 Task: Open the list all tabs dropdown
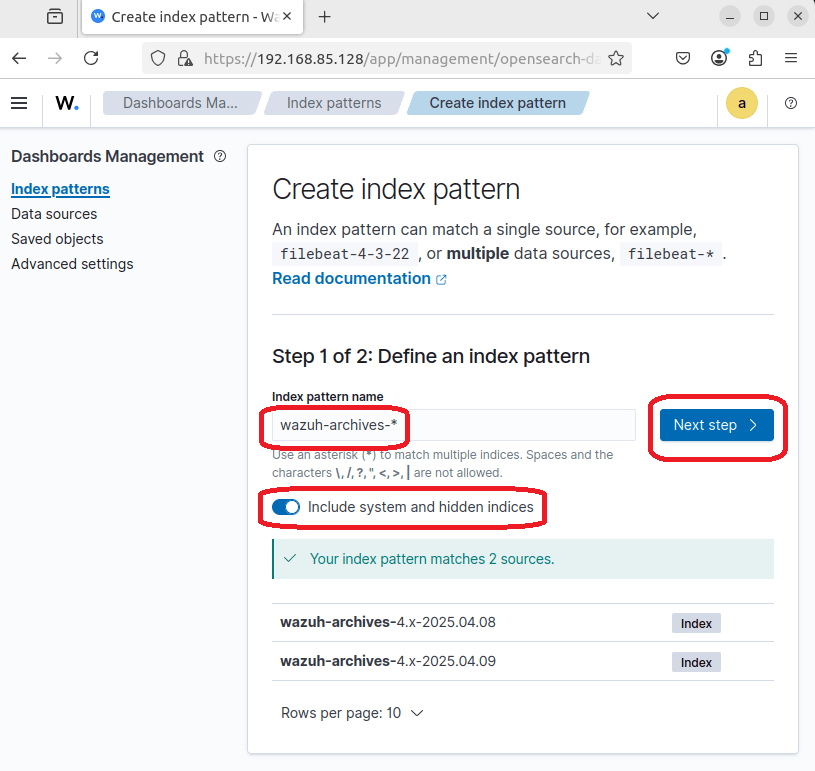[653, 16]
